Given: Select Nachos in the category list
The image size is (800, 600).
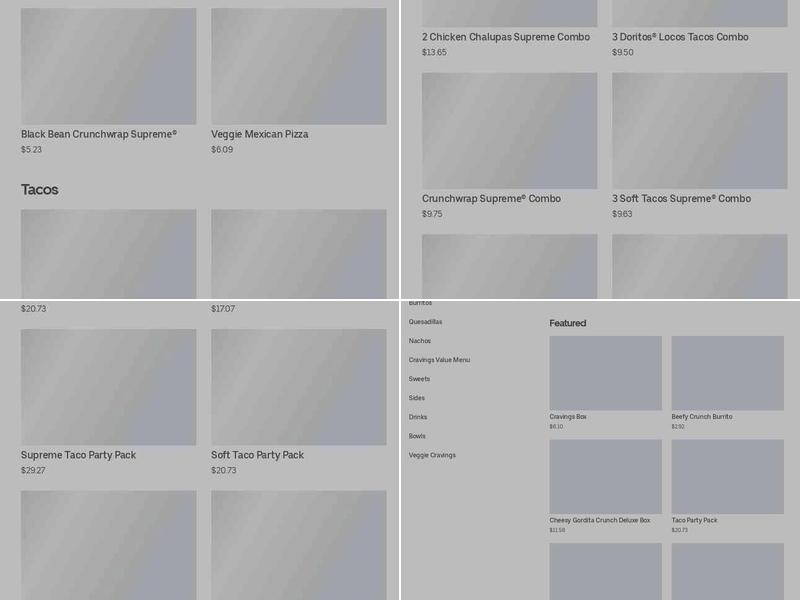Looking at the screenshot, I should (420, 341).
